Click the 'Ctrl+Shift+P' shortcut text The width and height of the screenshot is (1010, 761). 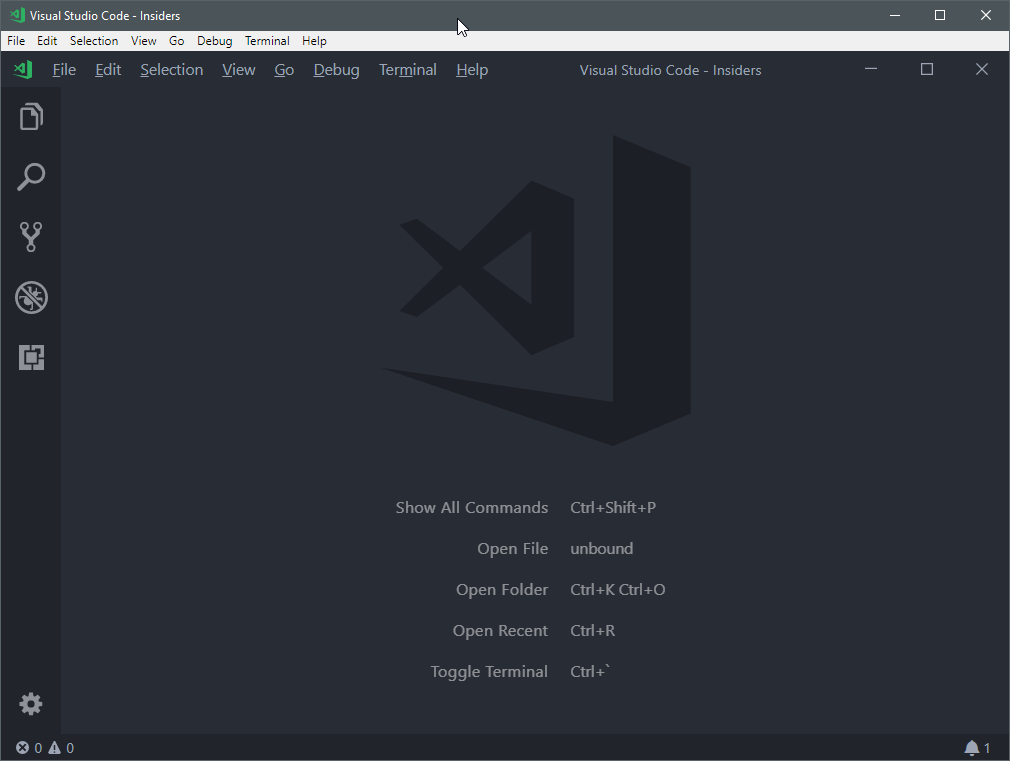pos(613,508)
